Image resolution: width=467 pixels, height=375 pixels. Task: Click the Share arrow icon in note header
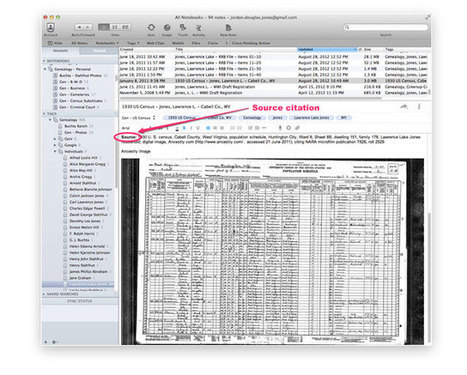[x=404, y=107]
